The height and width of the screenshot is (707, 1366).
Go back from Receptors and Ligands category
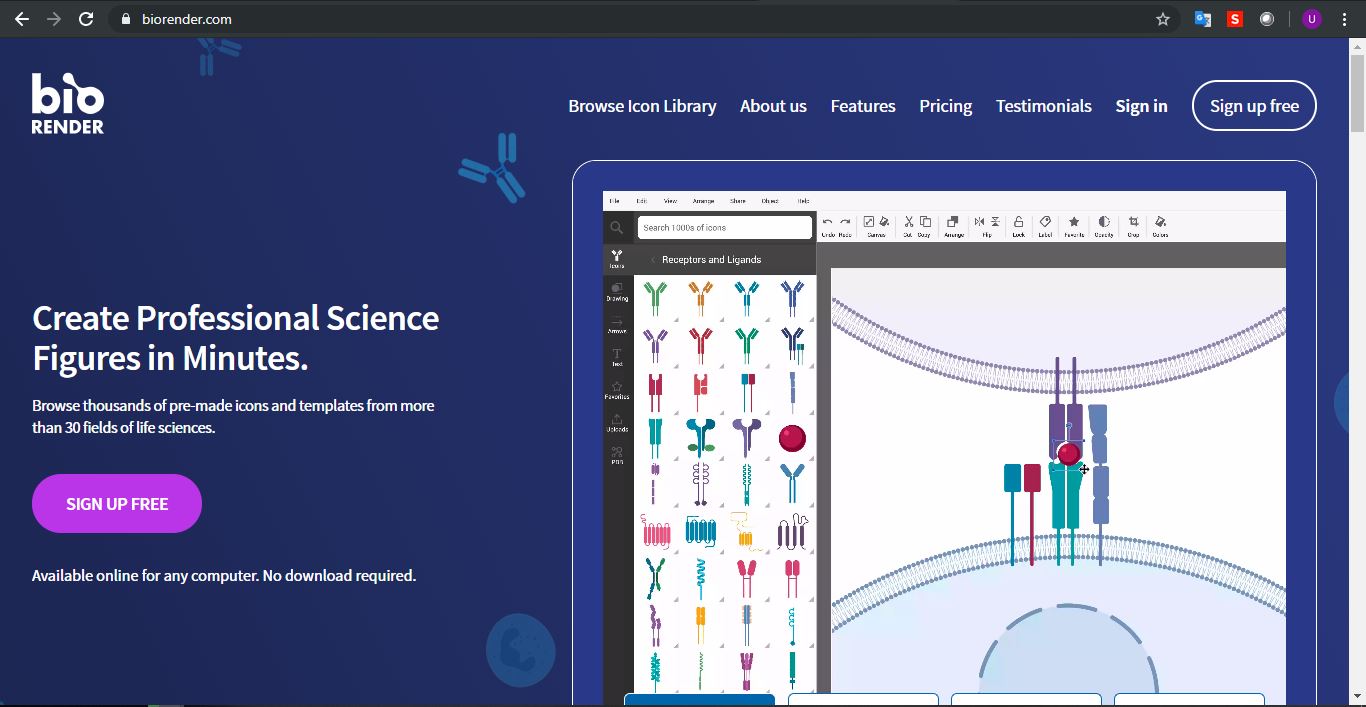(653, 260)
